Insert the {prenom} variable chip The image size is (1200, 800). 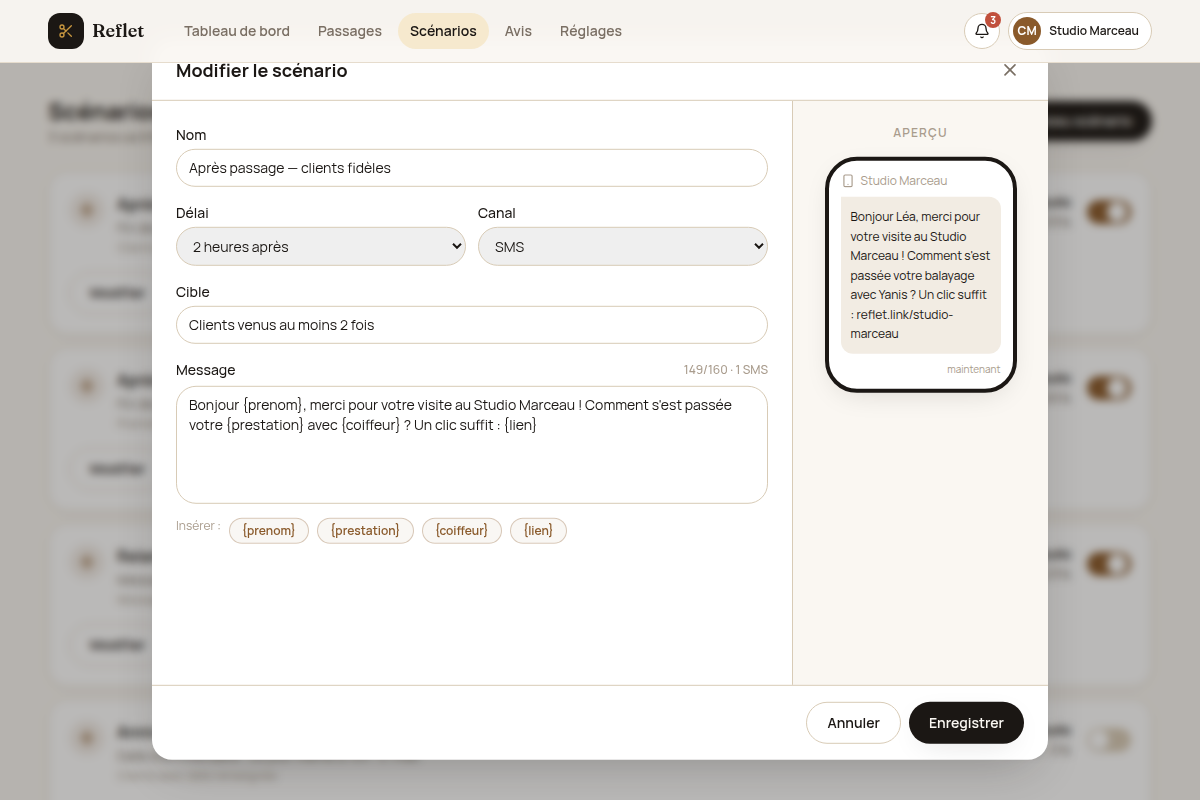[x=269, y=531]
